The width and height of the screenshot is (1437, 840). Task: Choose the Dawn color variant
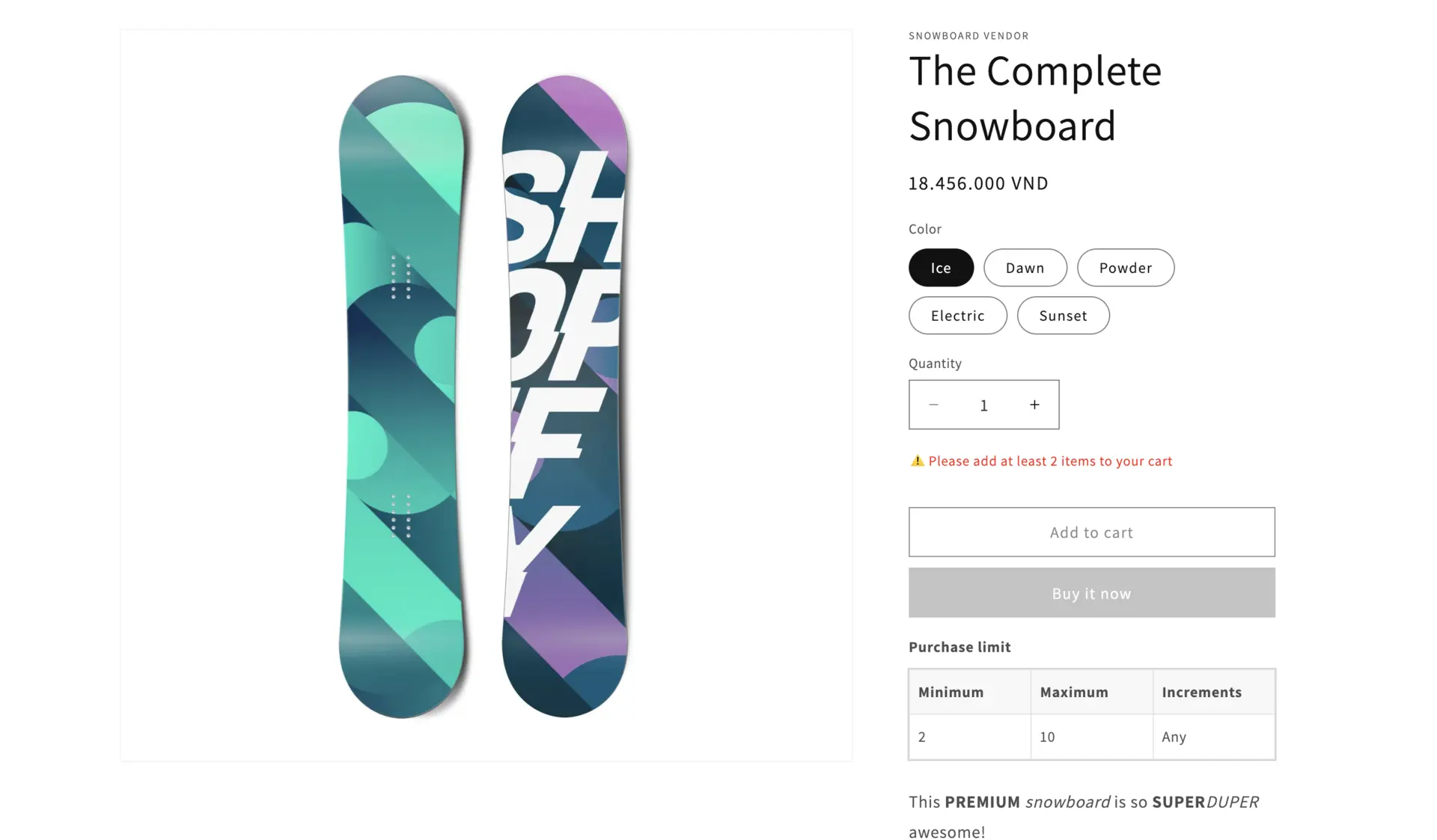pos(1025,268)
